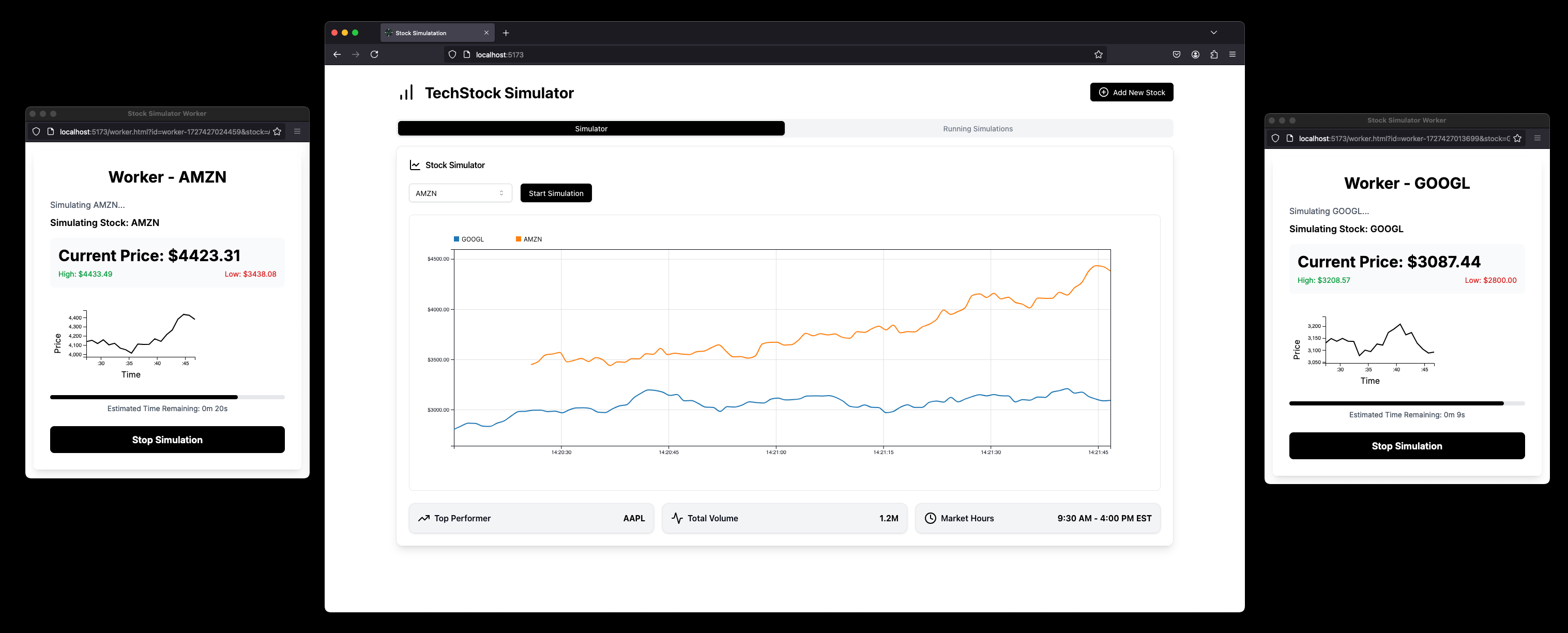
Task: Click "High: $4433.49" in AMZN worker
Action: (85, 274)
